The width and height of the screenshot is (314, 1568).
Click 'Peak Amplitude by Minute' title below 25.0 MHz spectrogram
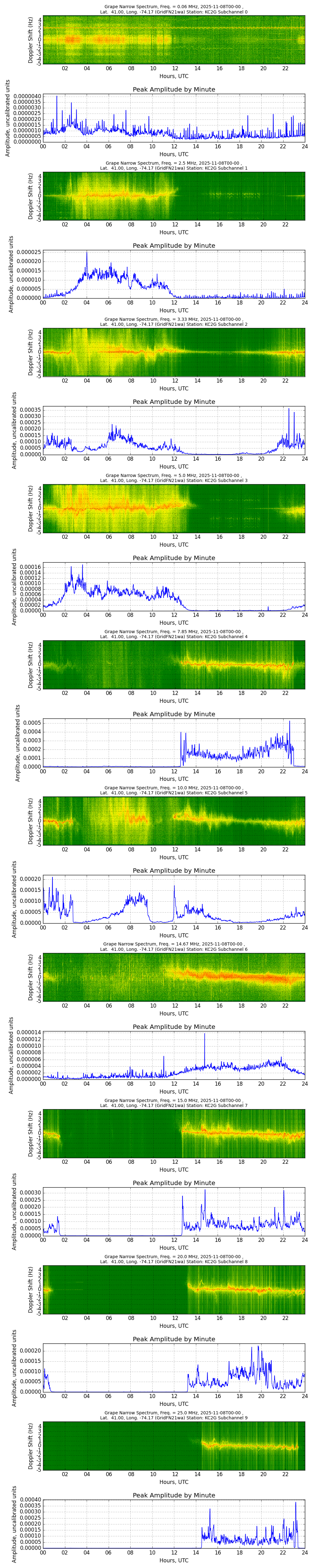pos(174,1496)
